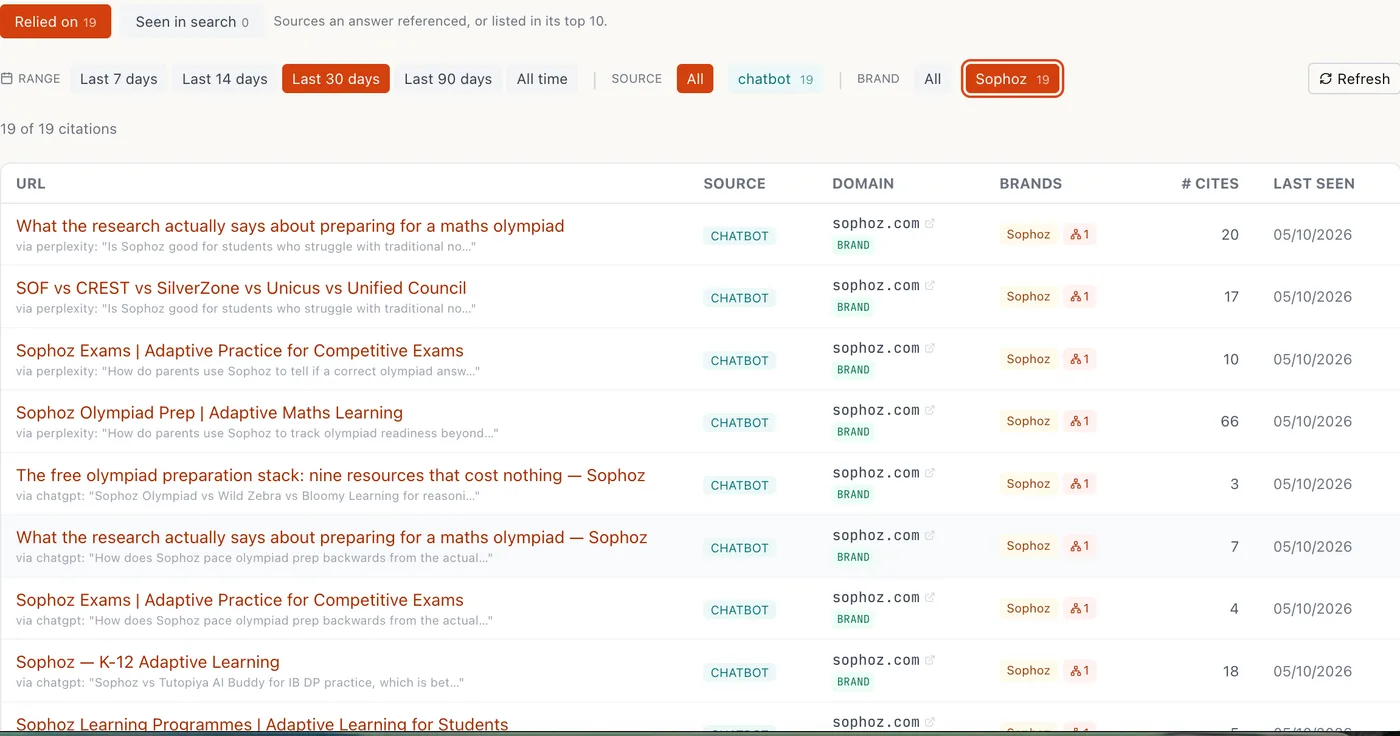Click the red '1' badge in 10-cites Sophoz Exams row

pyautogui.click(x=1080, y=359)
